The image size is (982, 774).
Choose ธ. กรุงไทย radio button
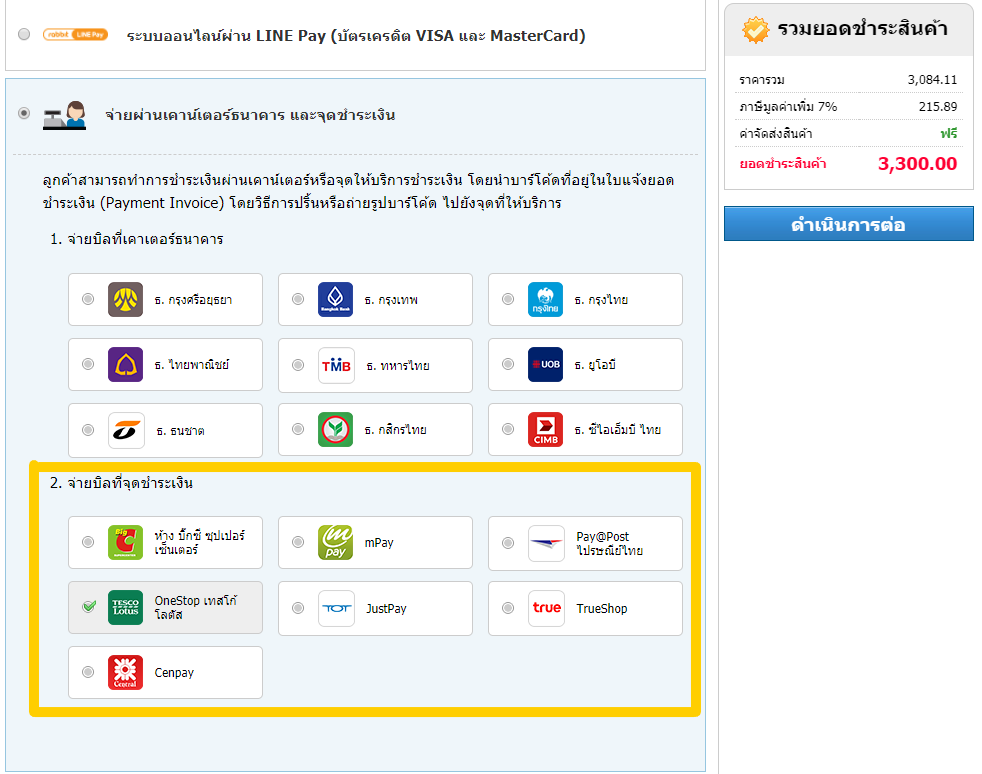tap(508, 299)
